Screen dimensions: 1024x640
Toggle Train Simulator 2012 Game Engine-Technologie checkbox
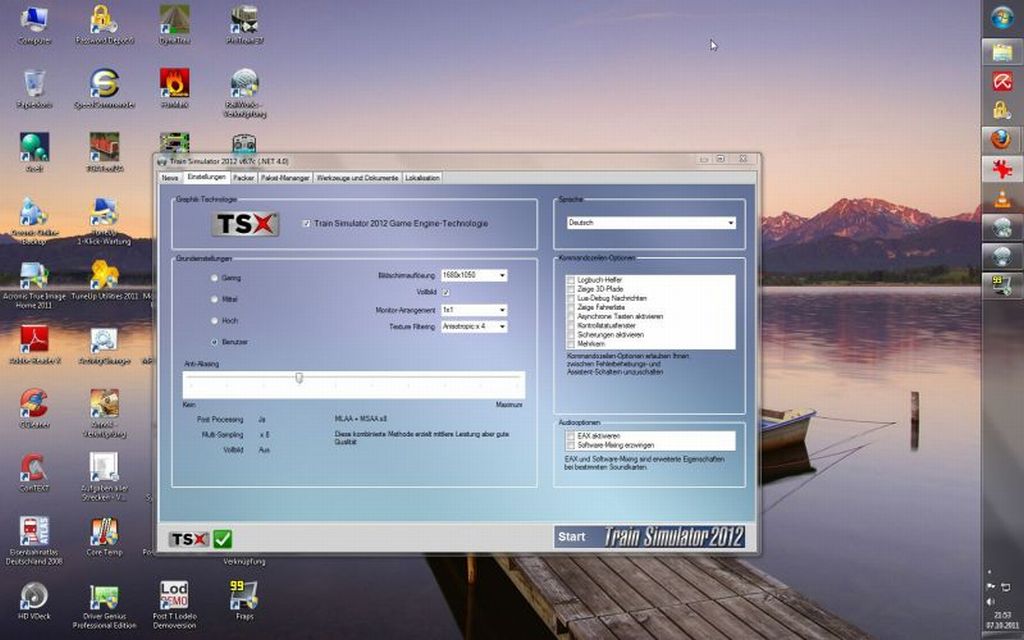307,223
